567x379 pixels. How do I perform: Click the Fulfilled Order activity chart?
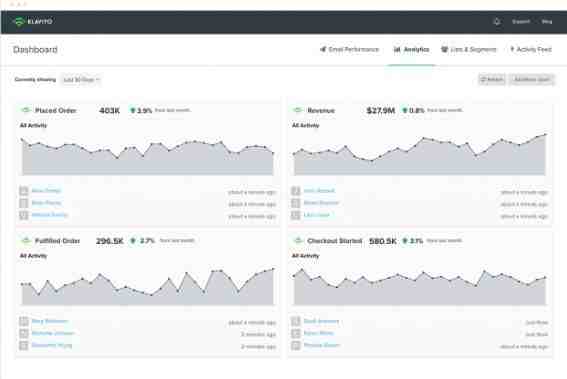tap(148, 286)
